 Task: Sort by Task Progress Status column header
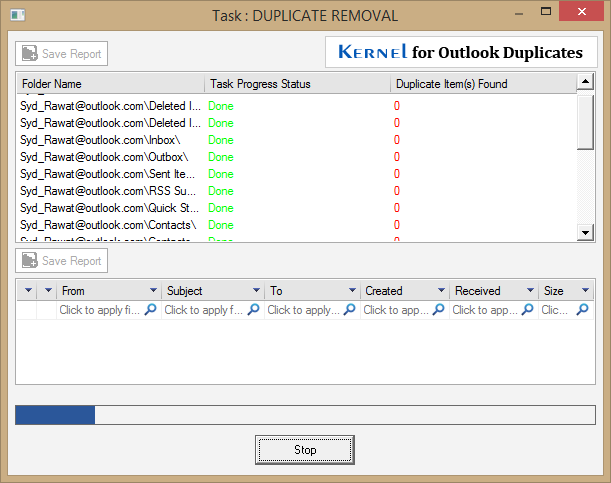[297, 84]
